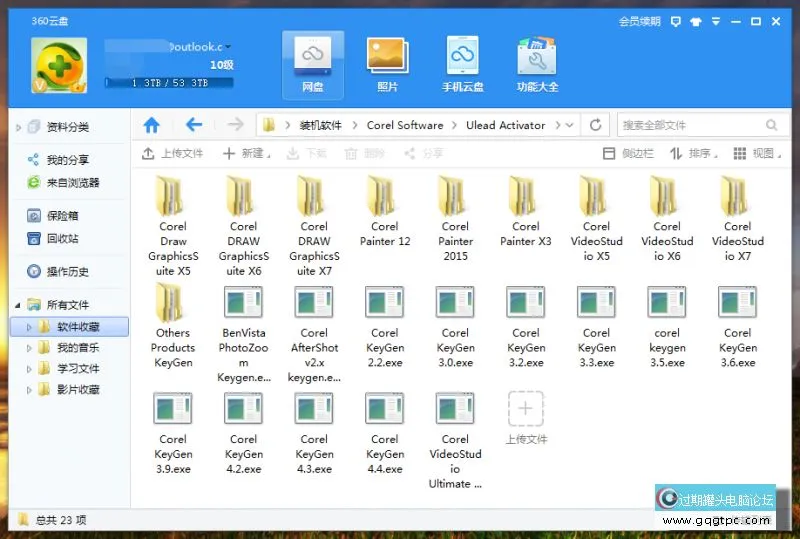
Task: Select the Corel Painter X3 folder
Action: [526, 211]
